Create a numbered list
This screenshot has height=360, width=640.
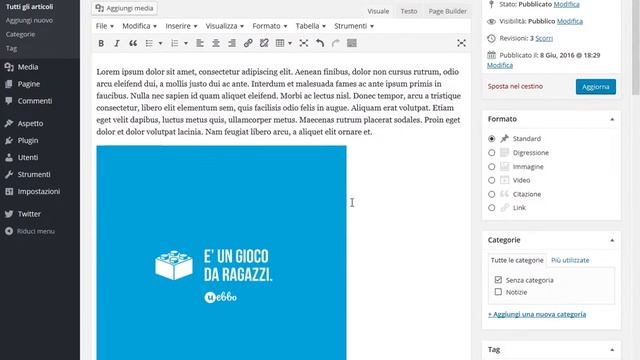[x=175, y=43]
